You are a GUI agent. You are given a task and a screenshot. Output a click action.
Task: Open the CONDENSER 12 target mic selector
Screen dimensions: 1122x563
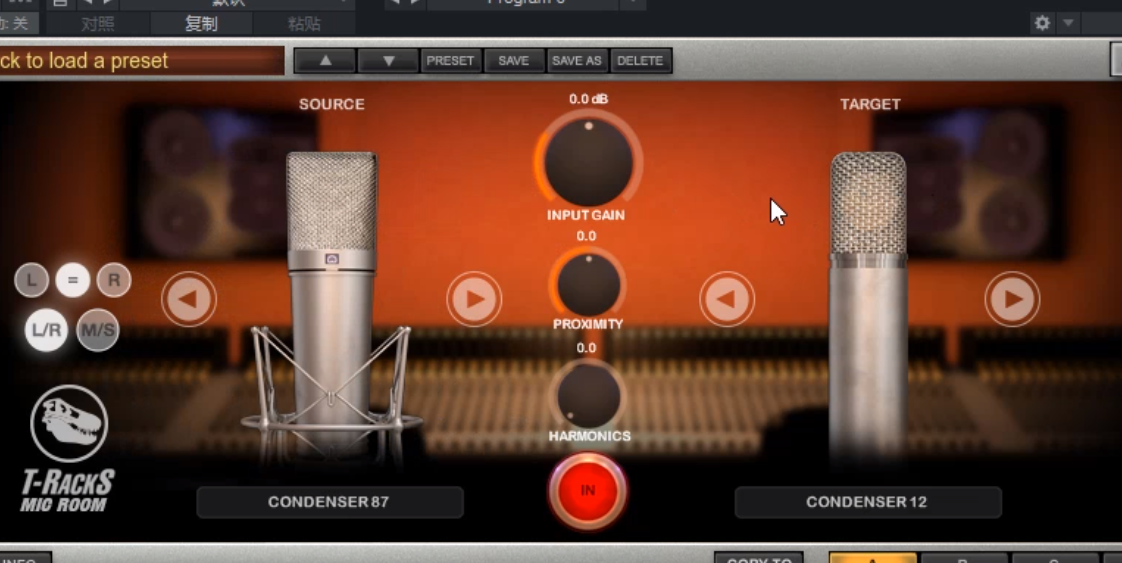coord(868,502)
